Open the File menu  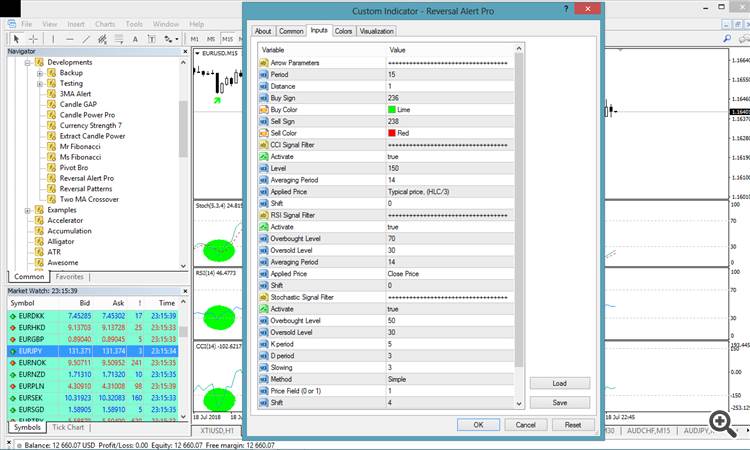tap(27, 24)
